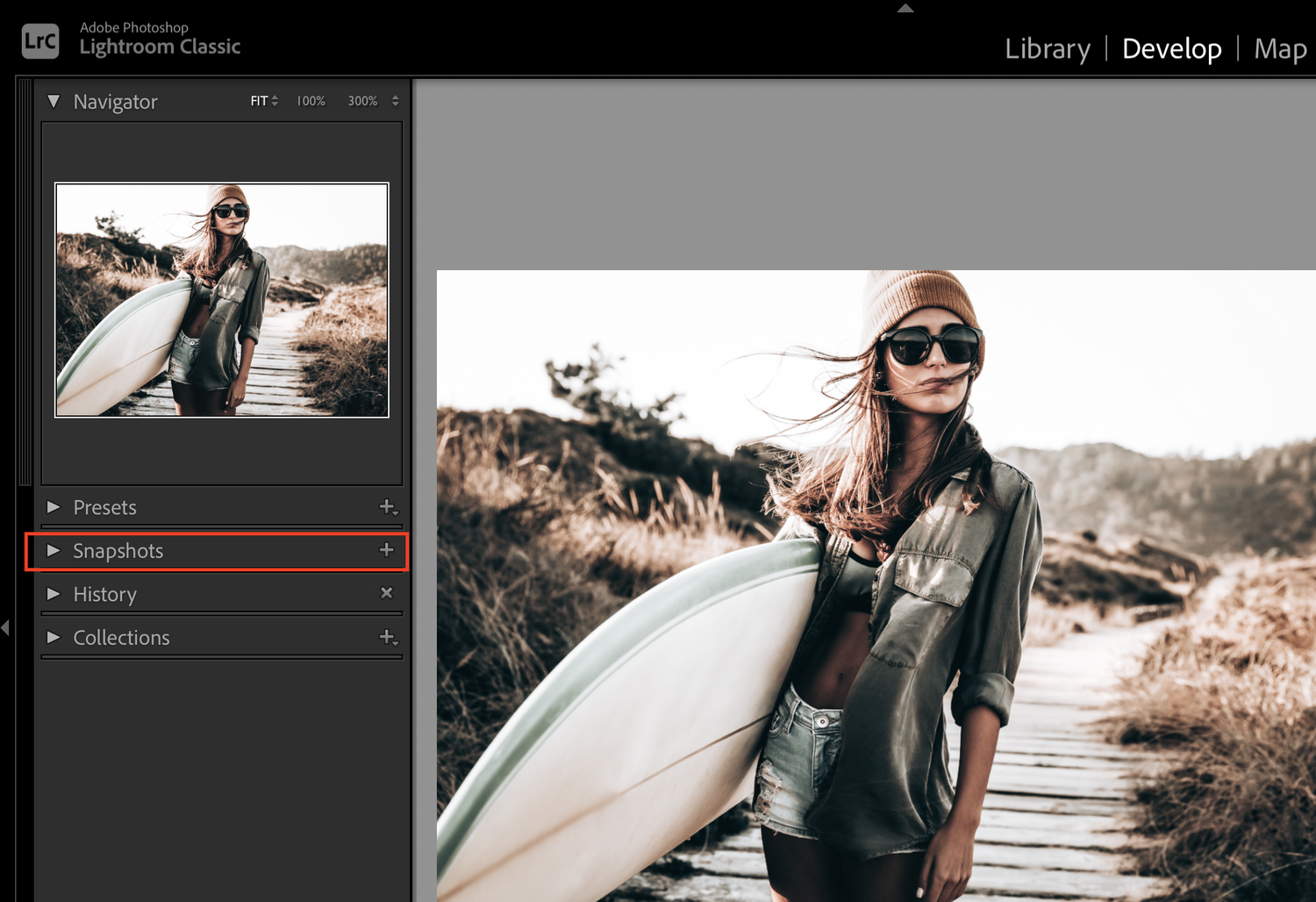Set Navigator zoom to FIT
1316x902 pixels.
click(x=259, y=100)
